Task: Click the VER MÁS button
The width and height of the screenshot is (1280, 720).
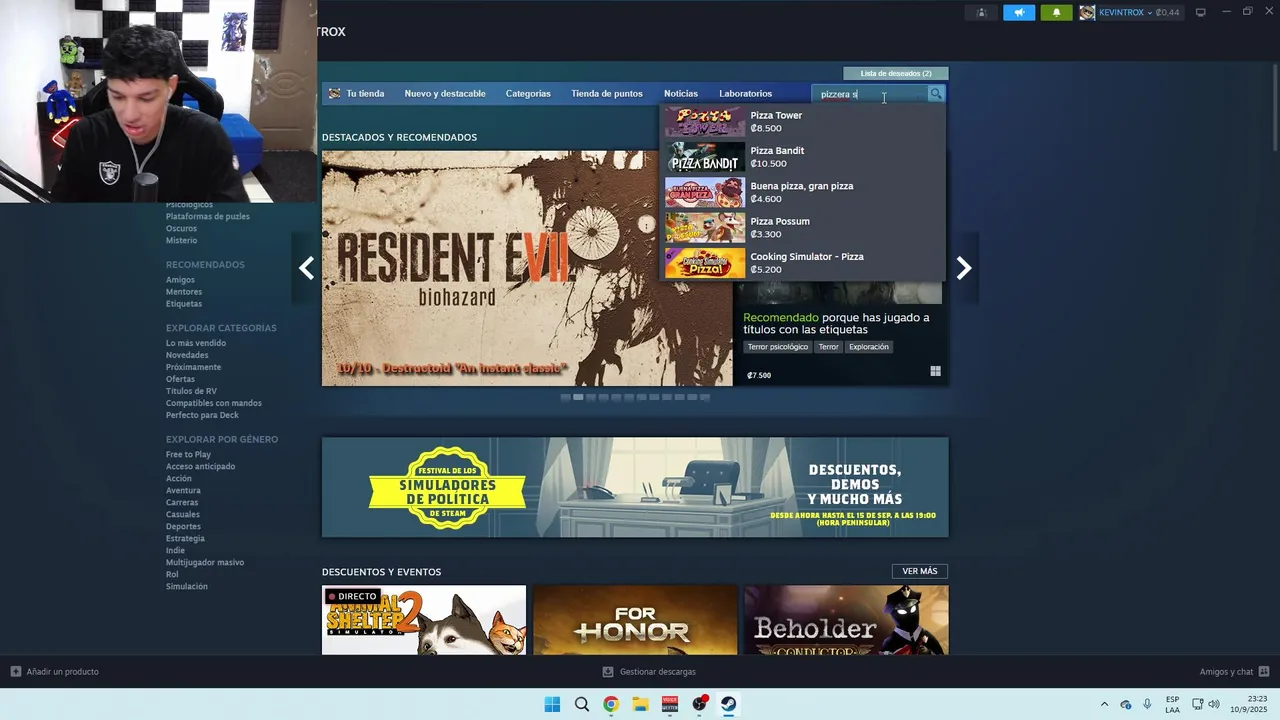Action: pyautogui.click(x=920, y=571)
